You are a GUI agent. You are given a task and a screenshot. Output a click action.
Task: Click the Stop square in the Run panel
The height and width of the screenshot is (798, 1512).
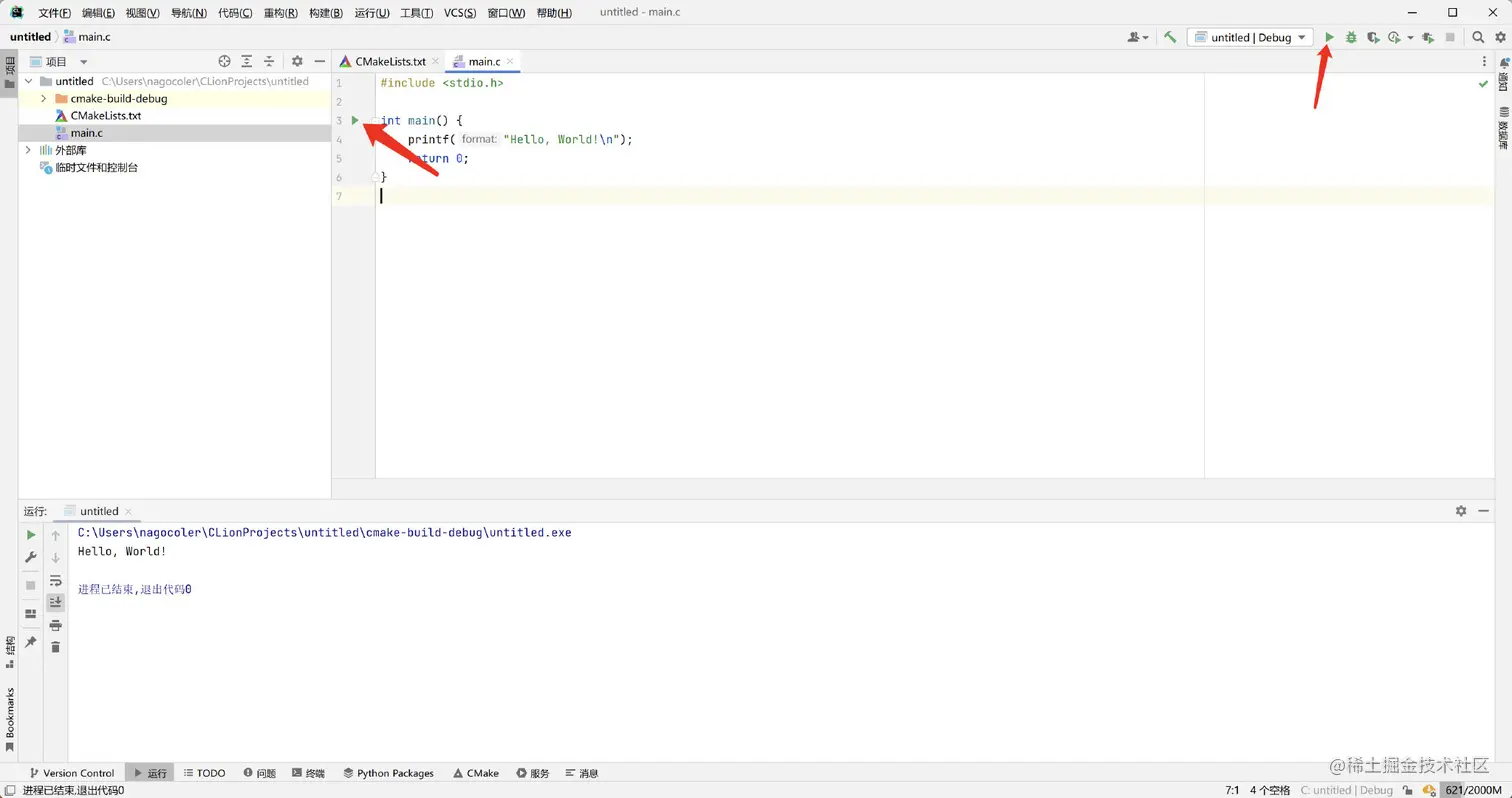click(x=31, y=585)
